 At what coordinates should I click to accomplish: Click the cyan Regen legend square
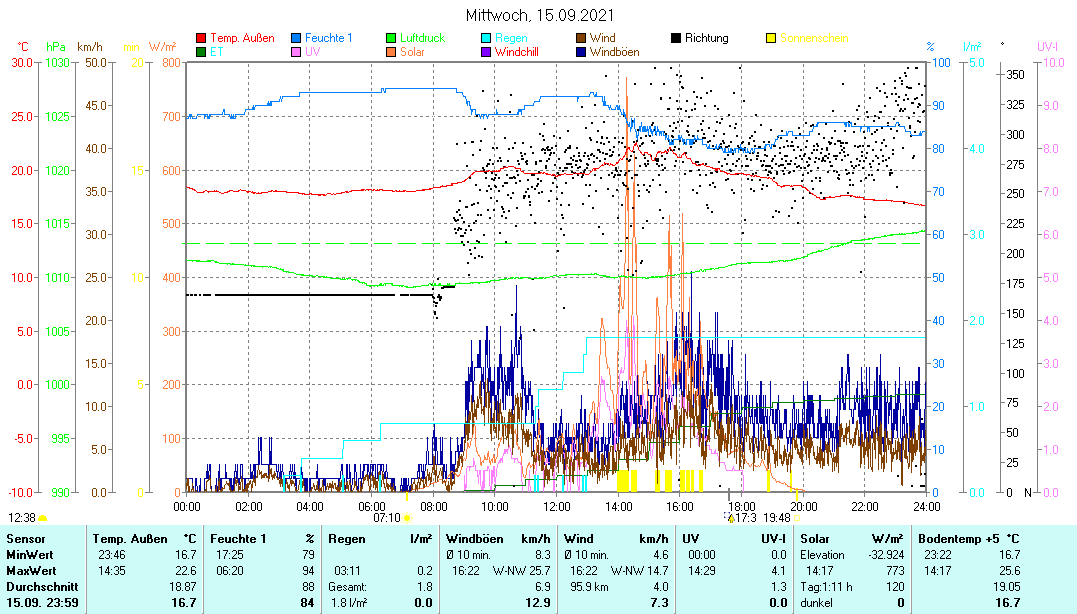[486, 39]
